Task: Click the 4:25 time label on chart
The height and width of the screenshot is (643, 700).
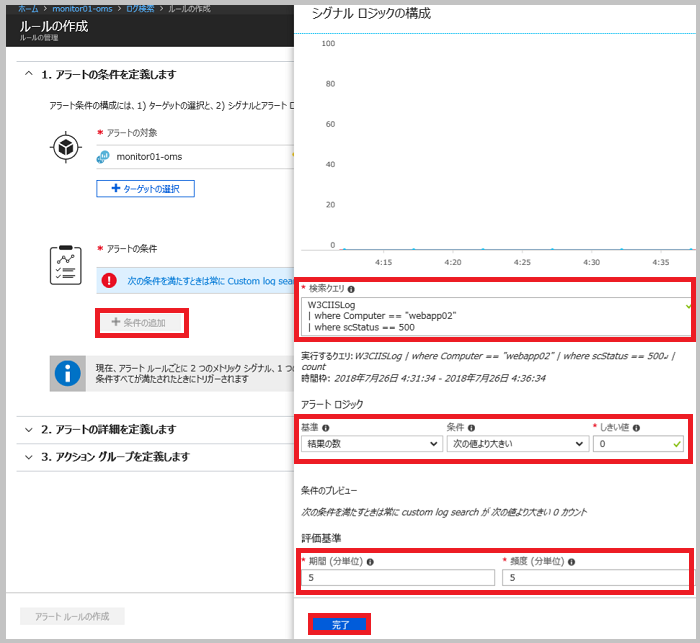Action: pyautogui.click(x=522, y=262)
